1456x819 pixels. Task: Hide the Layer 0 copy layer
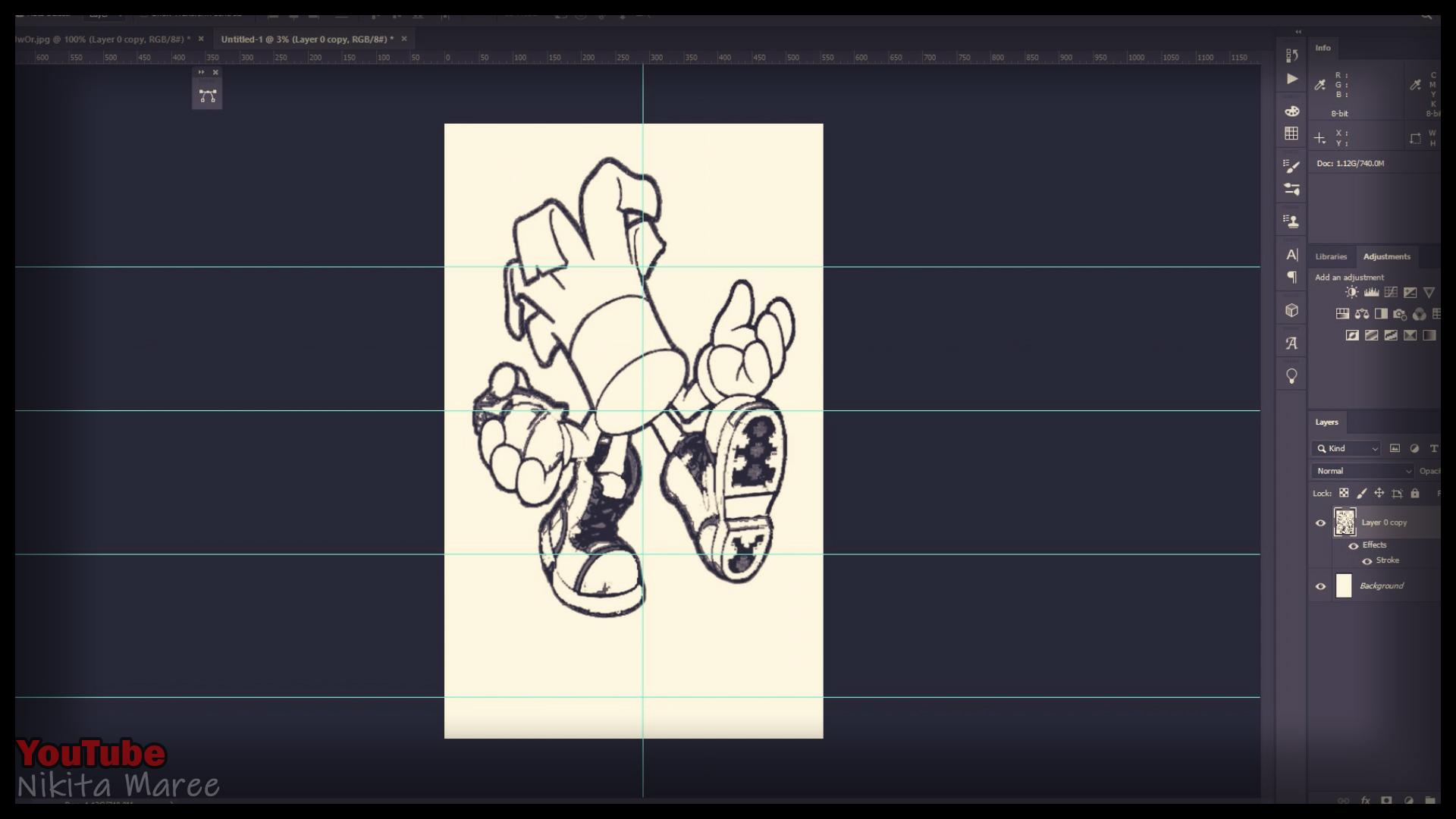point(1320,522)
